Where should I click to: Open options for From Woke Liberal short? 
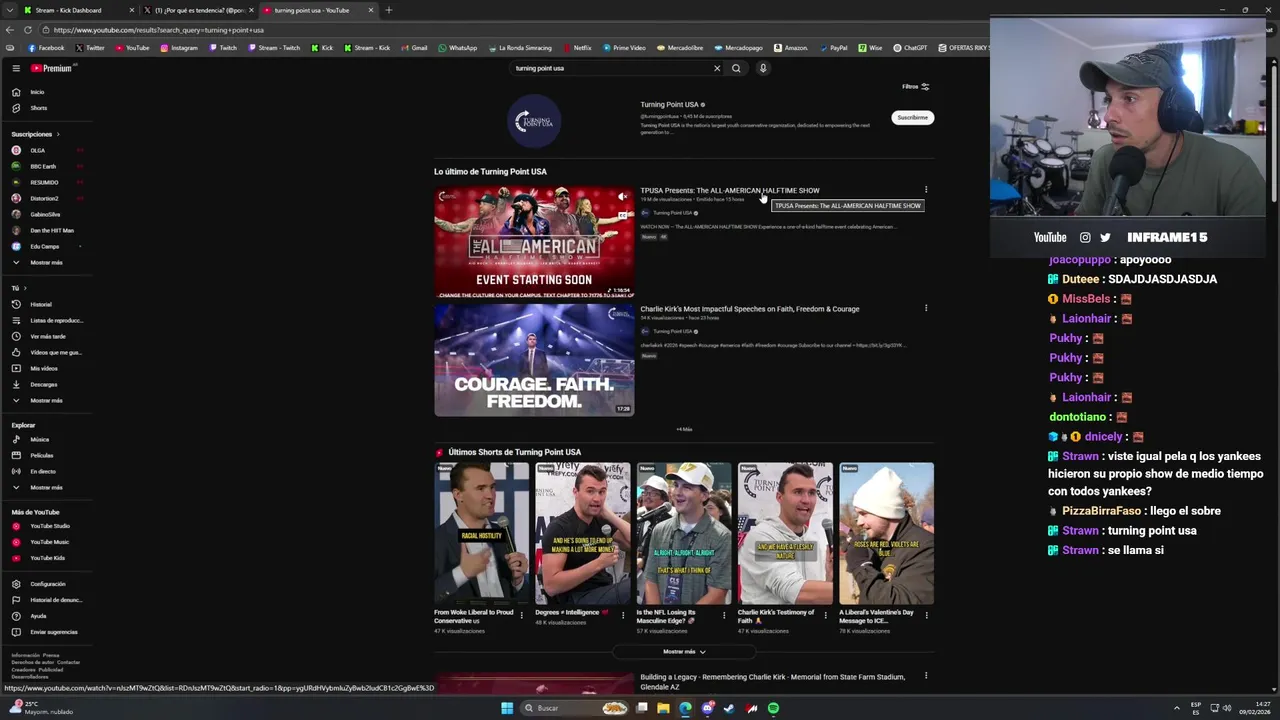(521, 614)
